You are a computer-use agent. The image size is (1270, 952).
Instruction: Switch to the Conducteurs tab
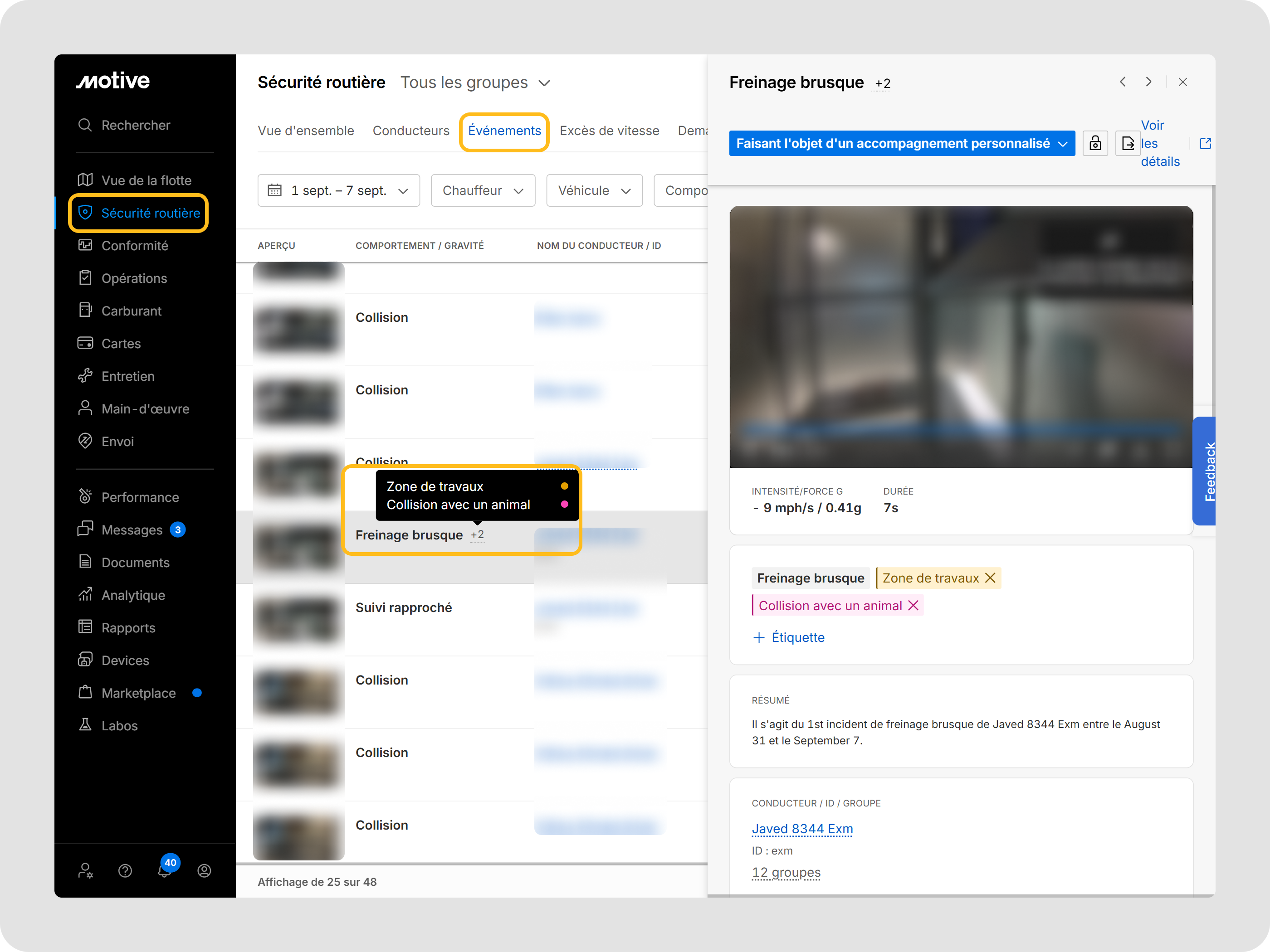tap(410, 131)
